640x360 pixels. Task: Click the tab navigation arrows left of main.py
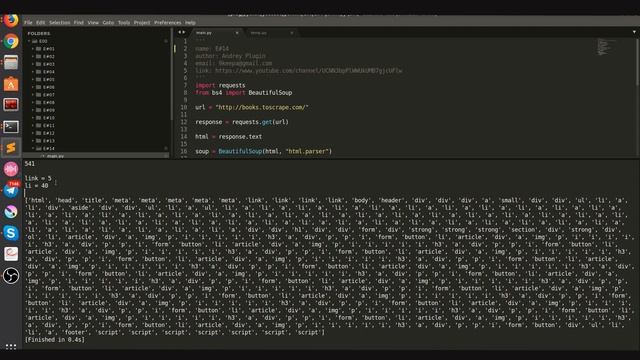tap(182, 32)
